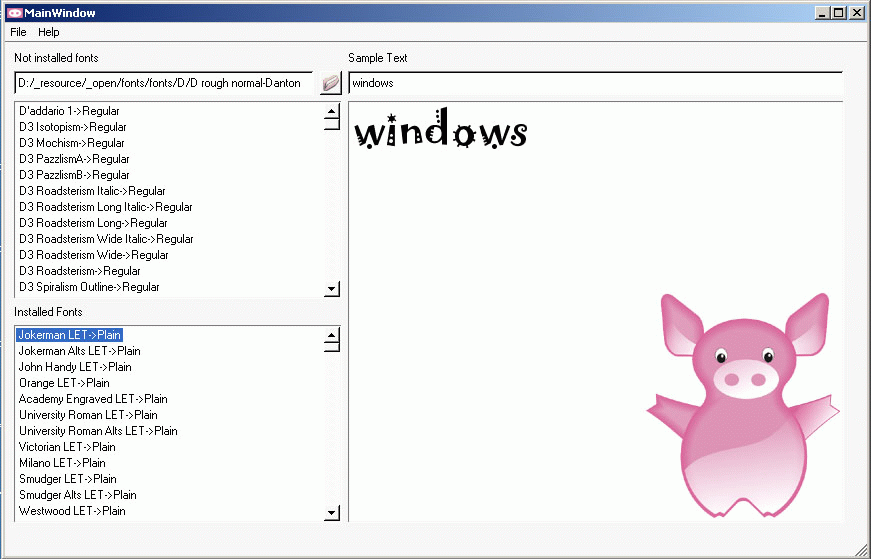Select Smudger LET->Plain font
871x559 pixels.
67,479
